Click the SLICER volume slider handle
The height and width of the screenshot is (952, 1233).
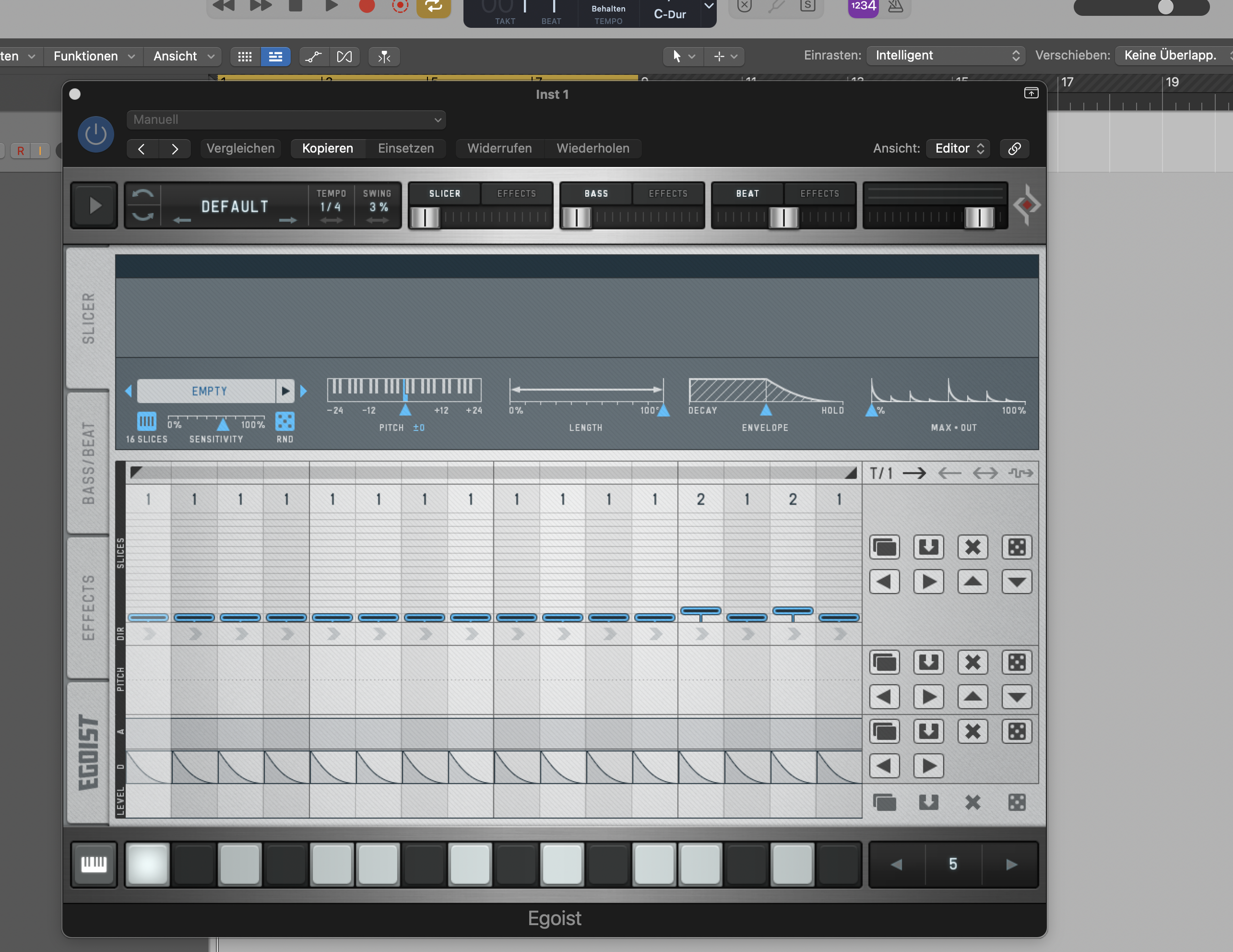point(425,217)
